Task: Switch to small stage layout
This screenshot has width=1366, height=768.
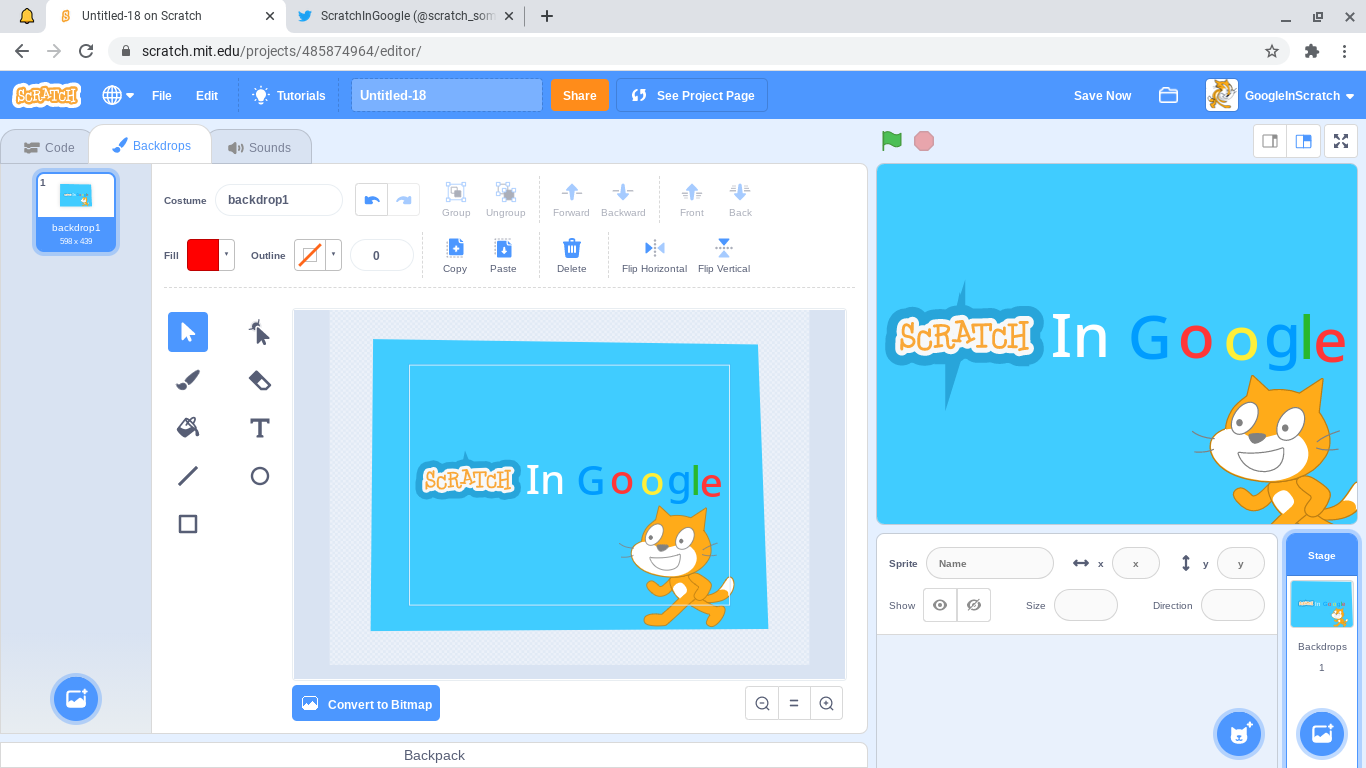Action: [1271, 141]
